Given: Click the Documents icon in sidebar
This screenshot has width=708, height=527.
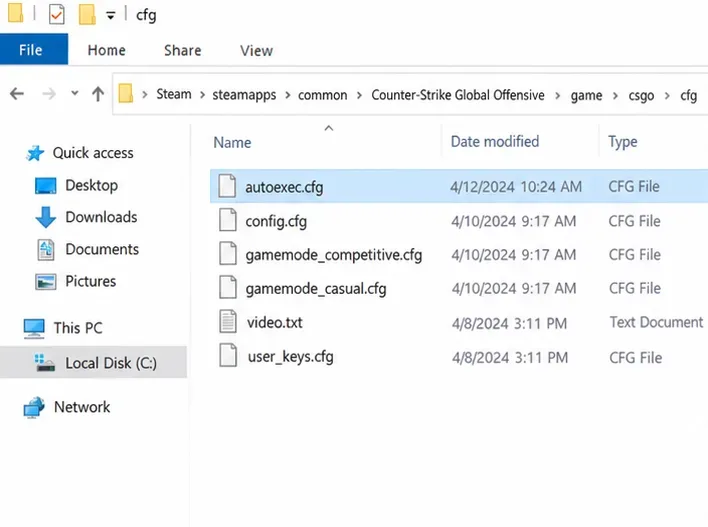Looking at the screenshot, I should 46,250.
